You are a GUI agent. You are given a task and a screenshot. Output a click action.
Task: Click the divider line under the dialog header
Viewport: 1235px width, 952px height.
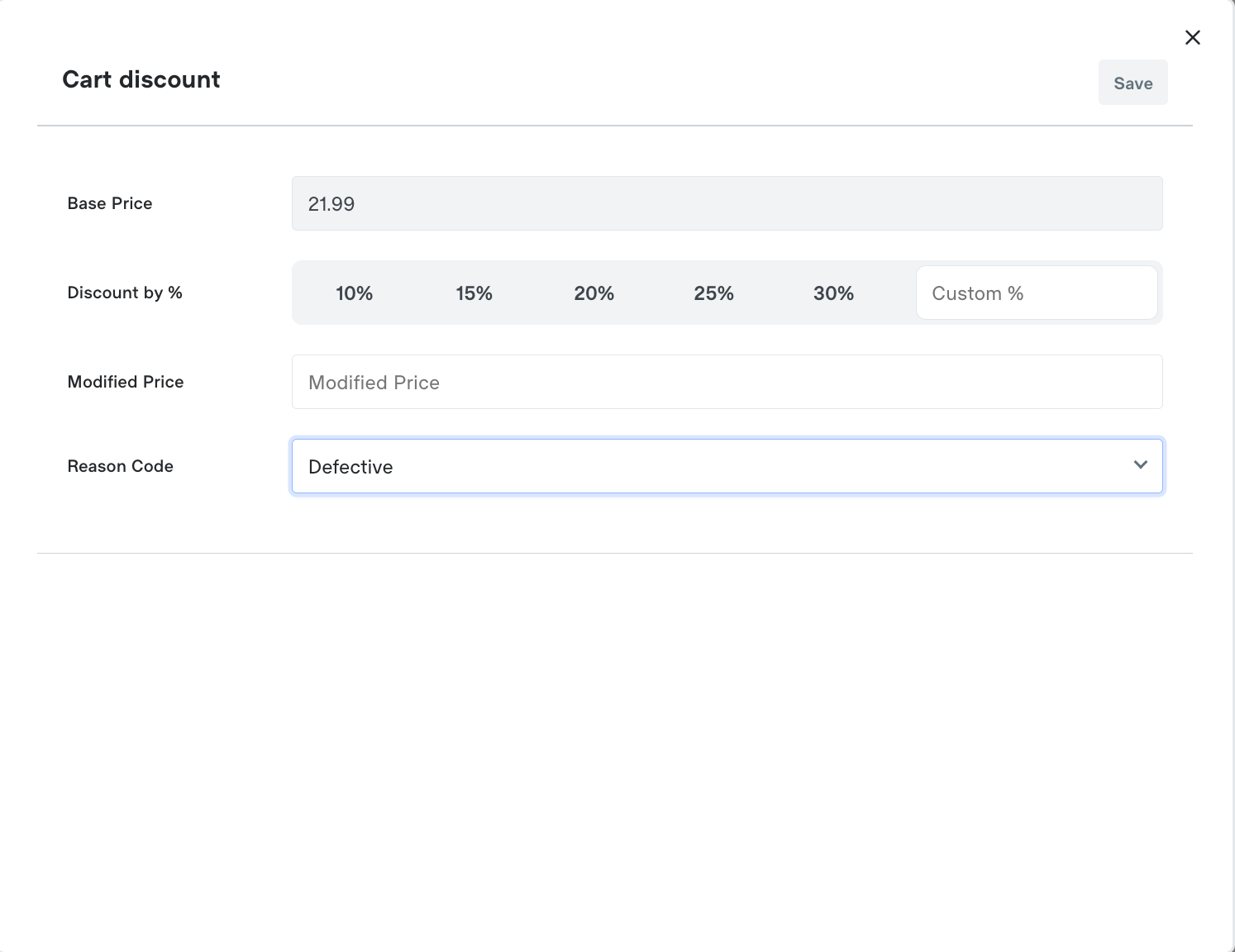(614, 126)
